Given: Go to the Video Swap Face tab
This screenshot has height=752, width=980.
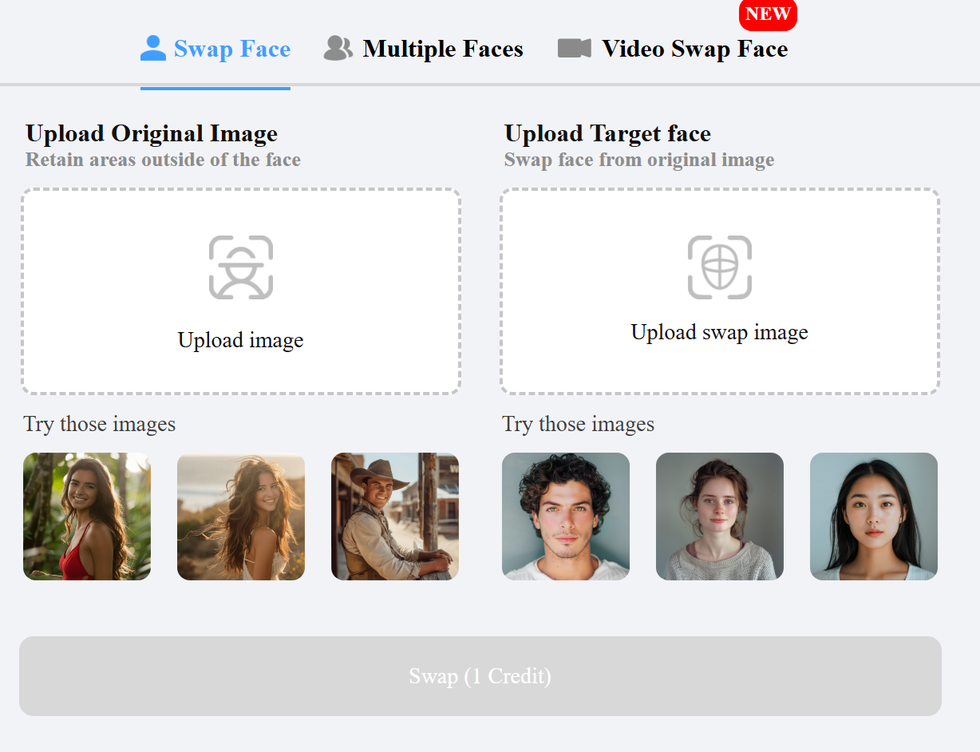Looking at the screenshot, I should coord(694,49).
